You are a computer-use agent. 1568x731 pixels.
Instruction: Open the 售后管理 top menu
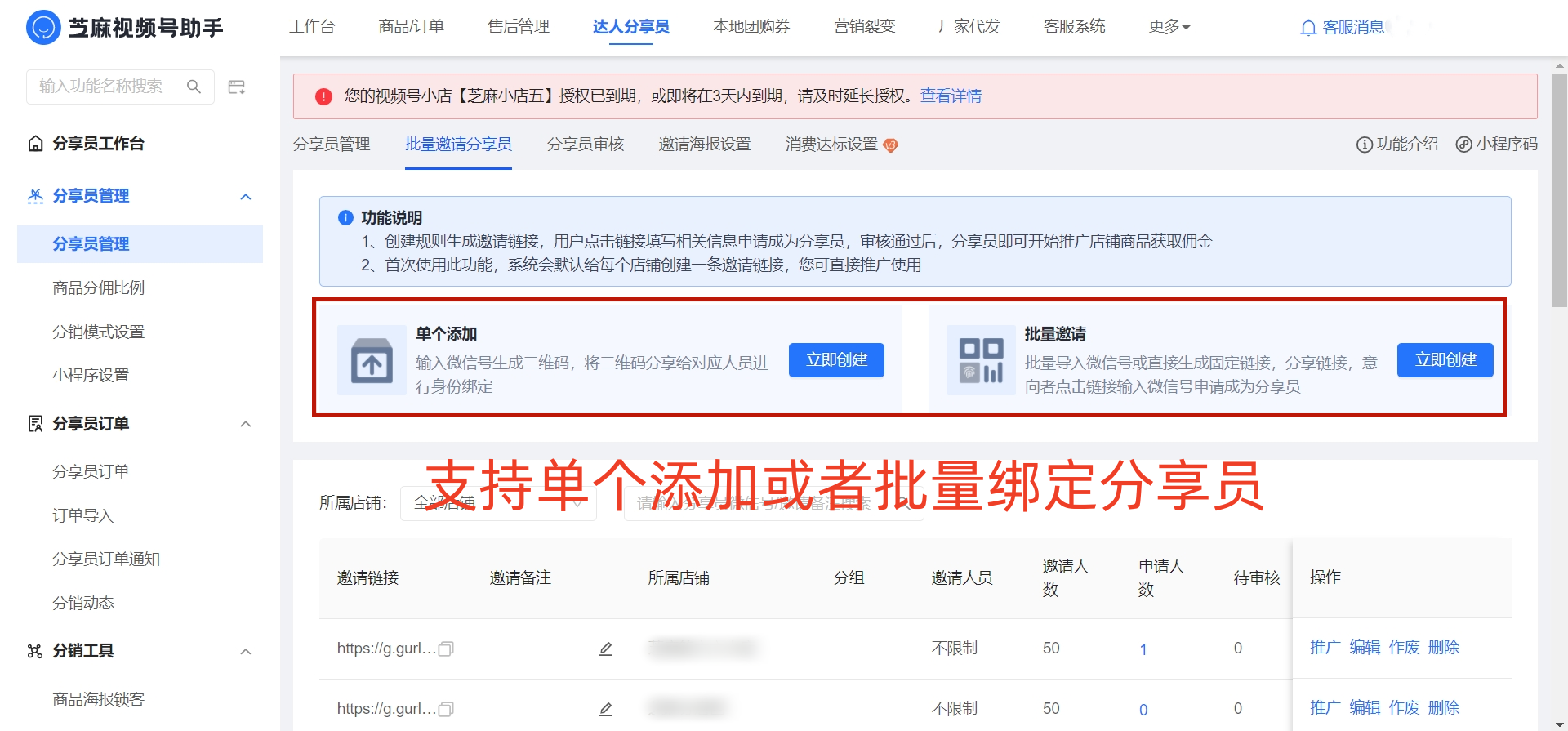[519, 27]
